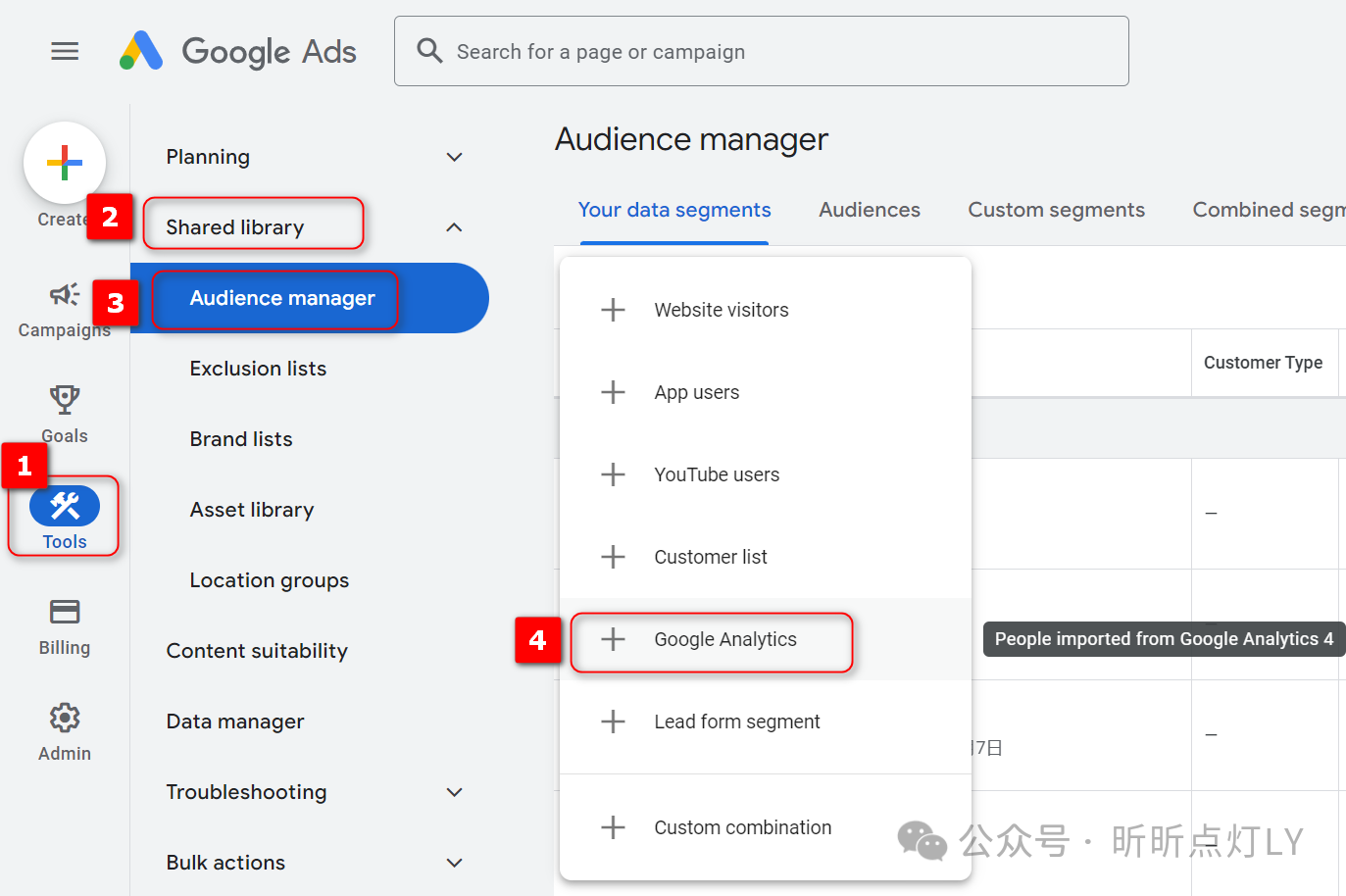Viewport: 1346px width, 896px height.
Task: Switch to Combined segments tab
Action: pos(1269,210)
